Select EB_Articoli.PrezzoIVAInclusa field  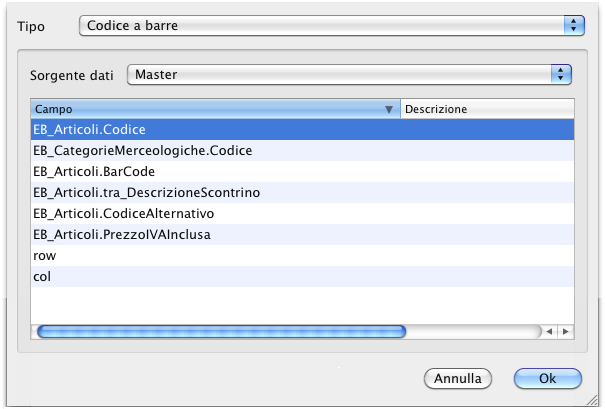point(122,234)
